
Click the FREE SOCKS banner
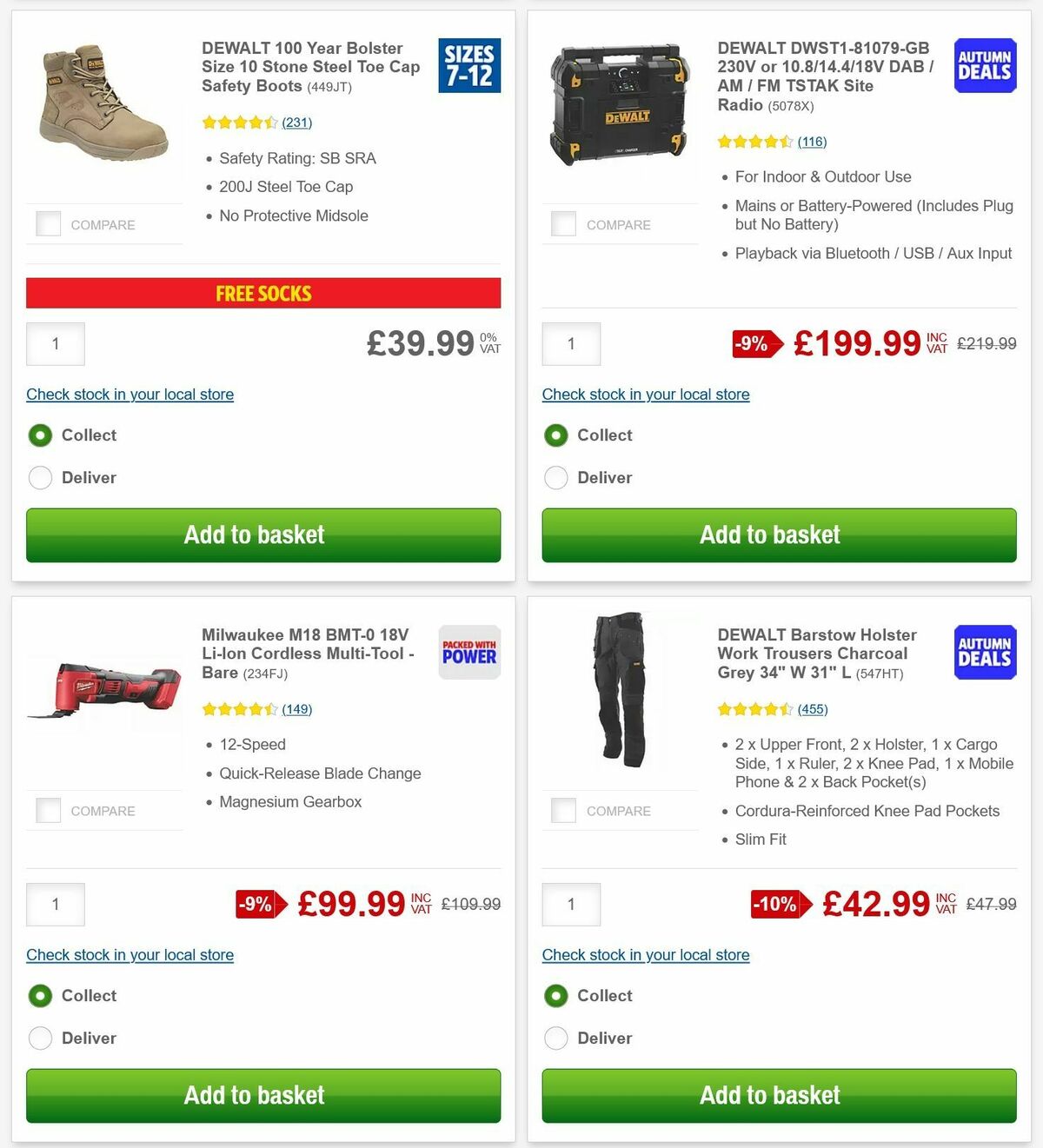(262, 294)
